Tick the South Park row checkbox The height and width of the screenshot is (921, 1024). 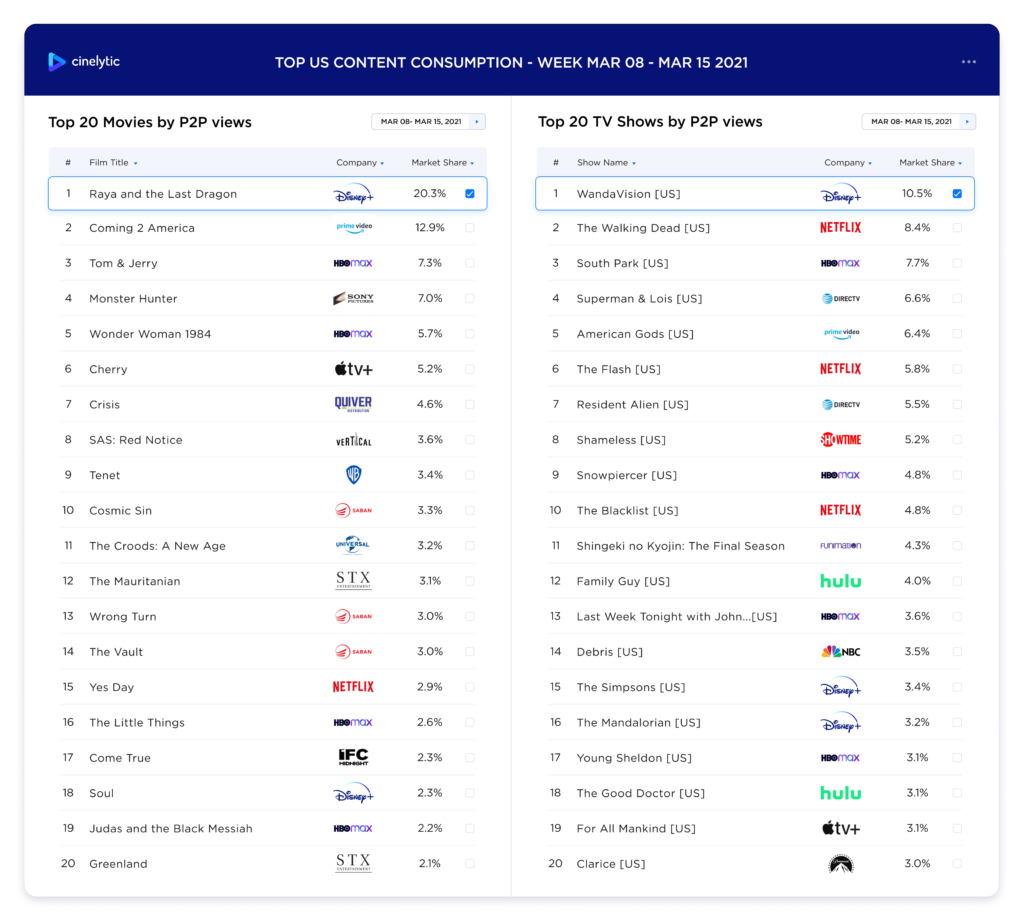coord(957,263)
